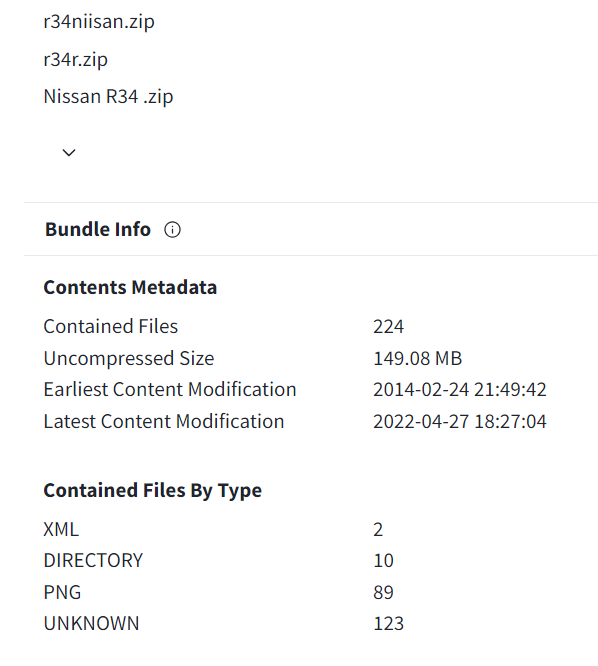
Task: Select the r34r.zip file name
Action: (76, 59)
